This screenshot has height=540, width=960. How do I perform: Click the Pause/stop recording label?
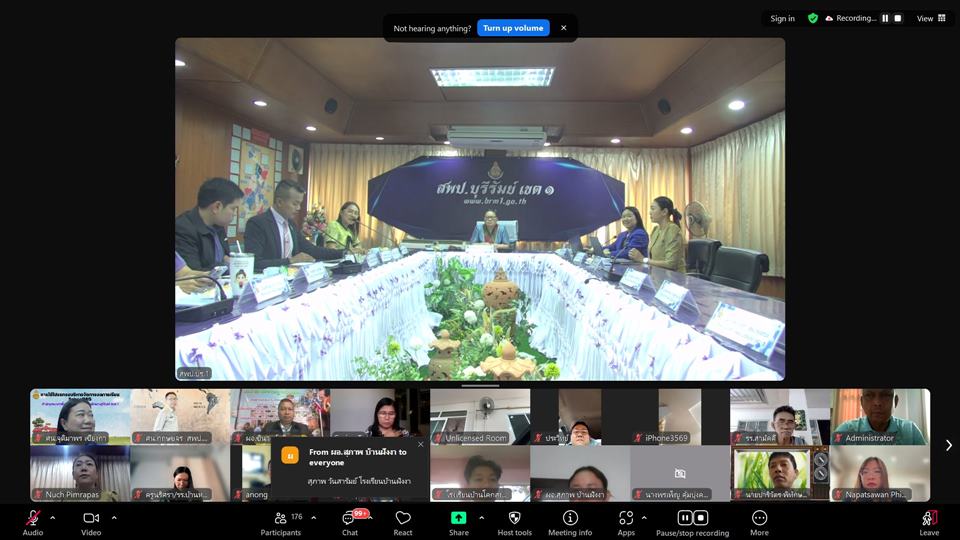(x=692, y=533)
